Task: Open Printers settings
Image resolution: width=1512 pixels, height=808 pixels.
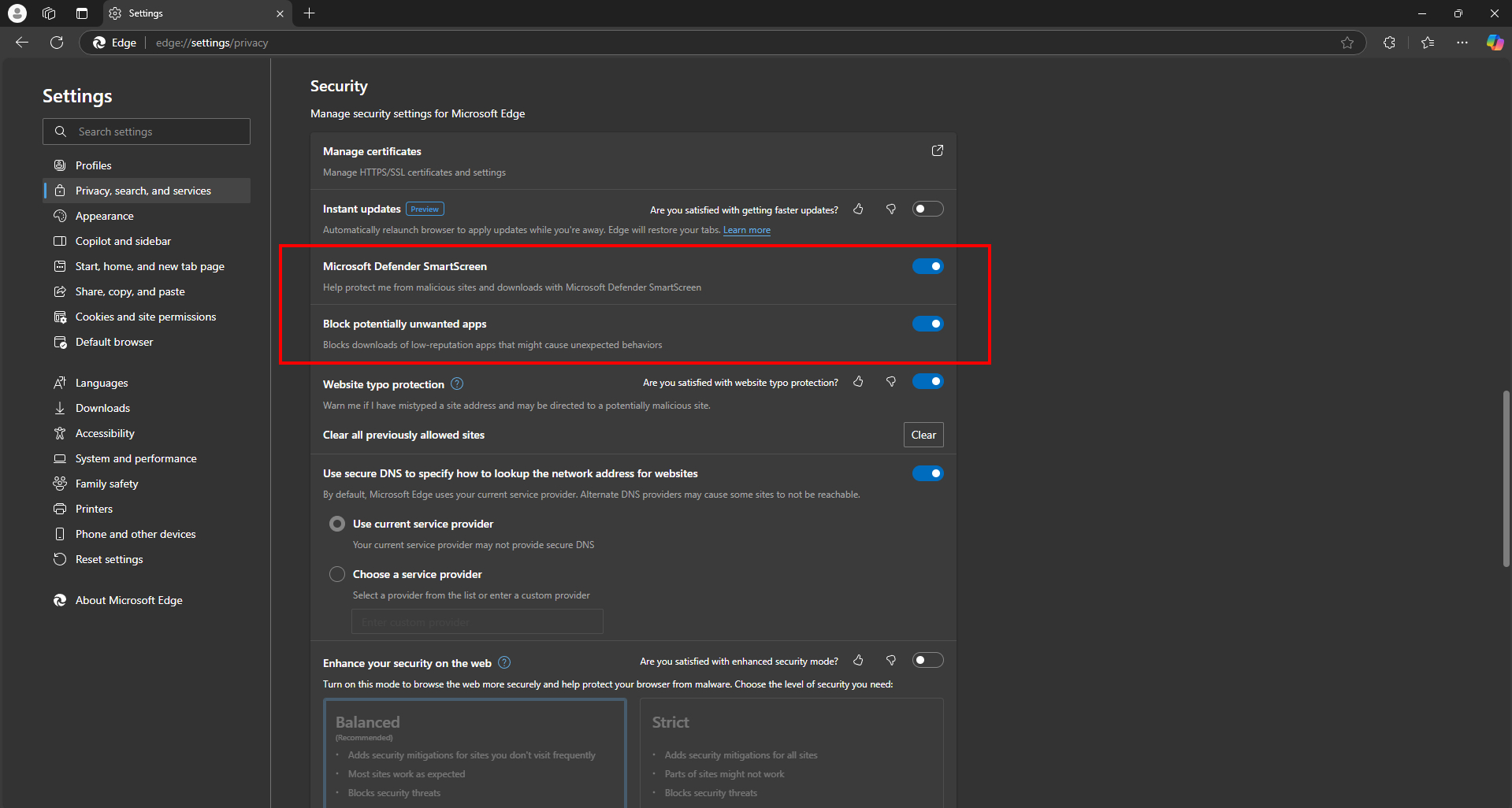Action: pyautogui.click(x=147, y=509)
